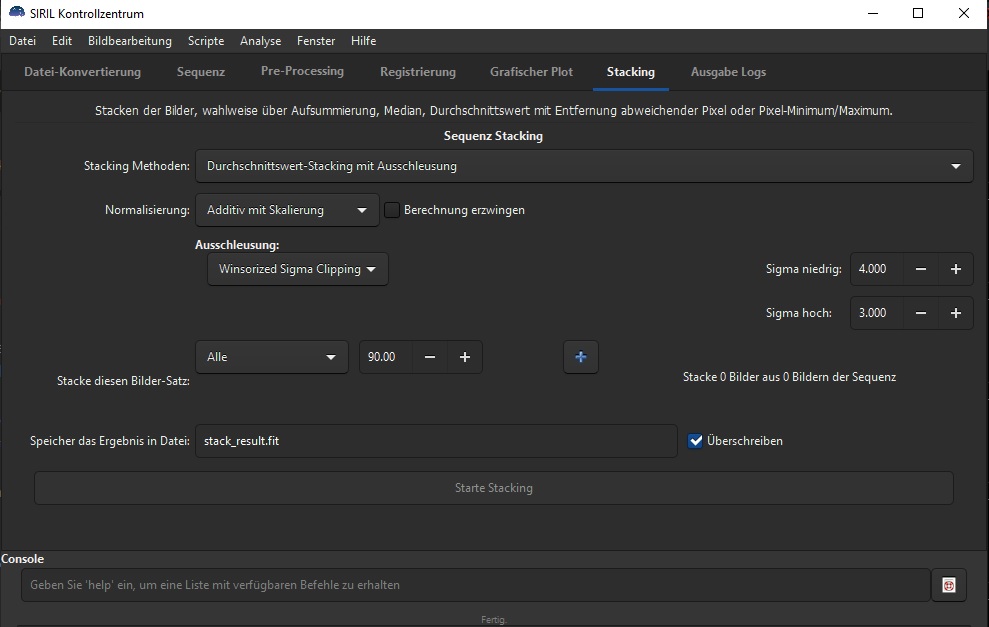
Task: Open the Datei menu
Action: click(x=22, y=41)
